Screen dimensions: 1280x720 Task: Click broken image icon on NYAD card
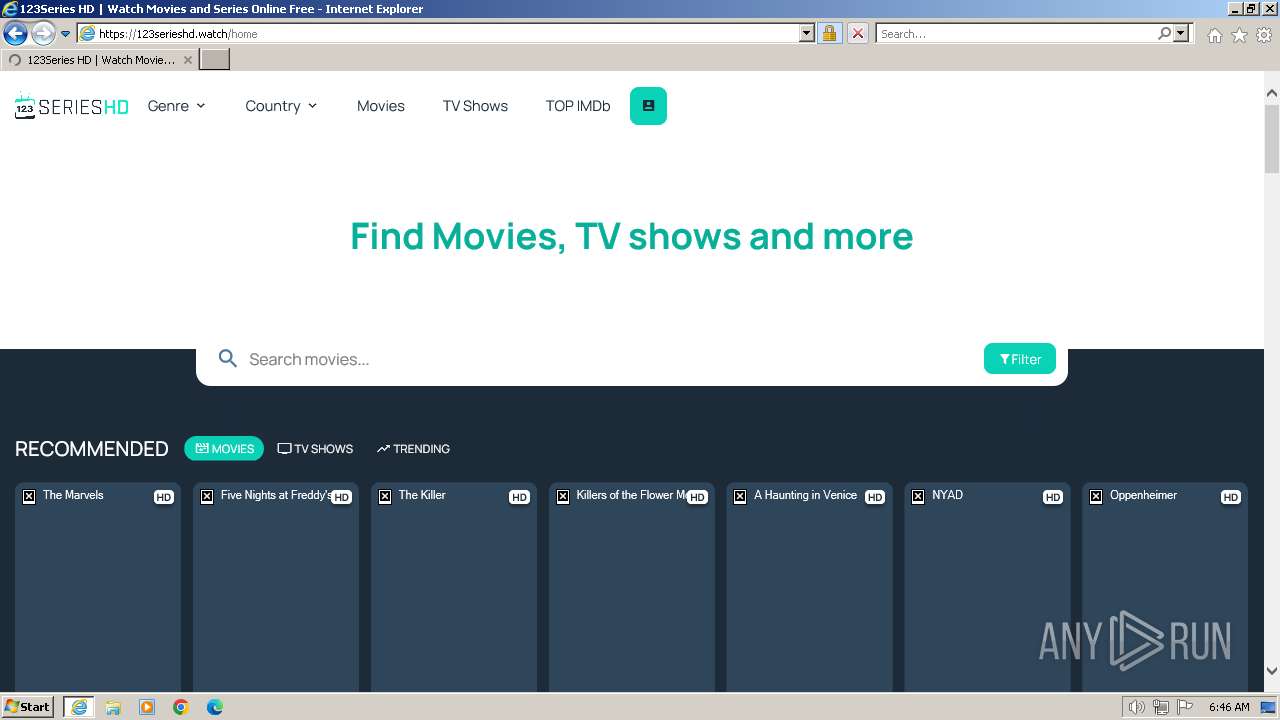tap(918, 496)
